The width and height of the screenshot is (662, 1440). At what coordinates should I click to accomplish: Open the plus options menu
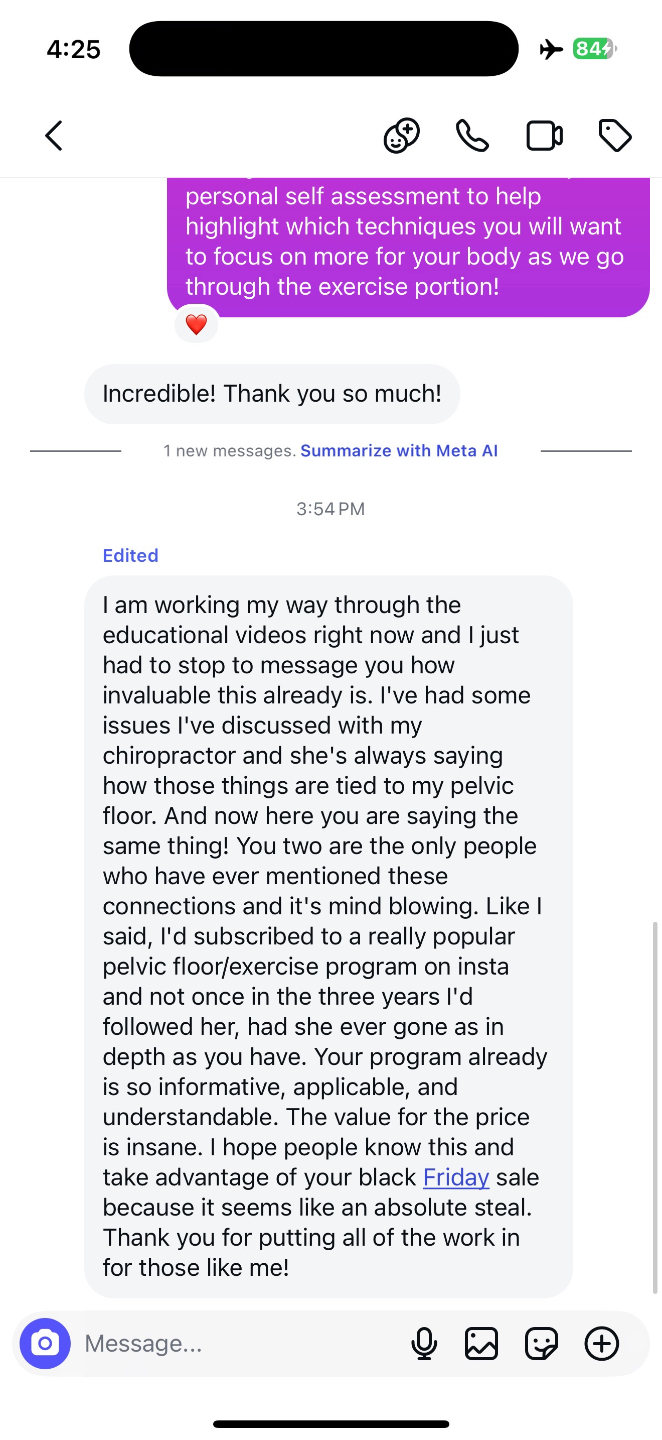click(601, 1343)
